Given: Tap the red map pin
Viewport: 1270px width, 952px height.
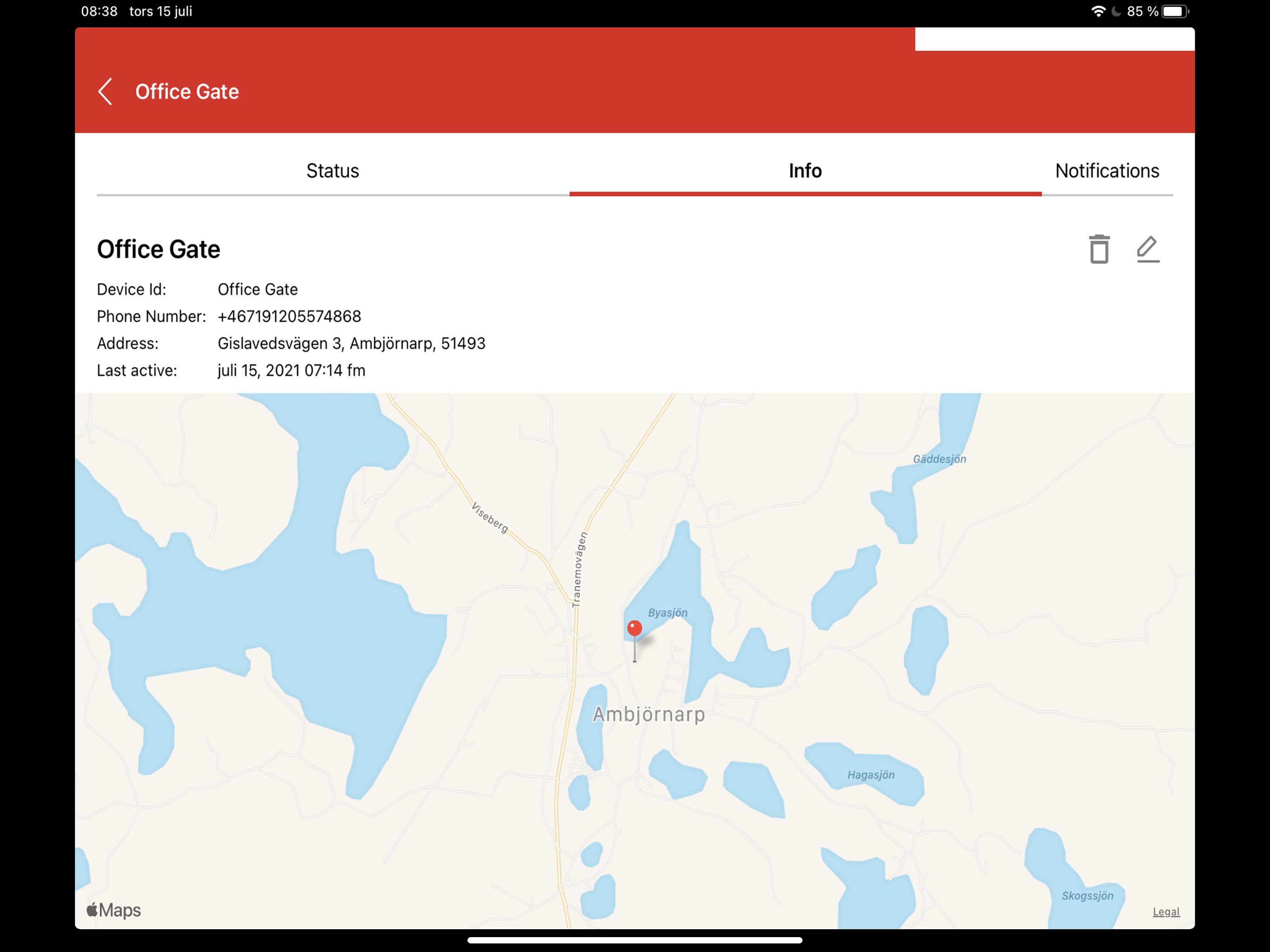Looking at the screenshot, I should tap(635, 629).
